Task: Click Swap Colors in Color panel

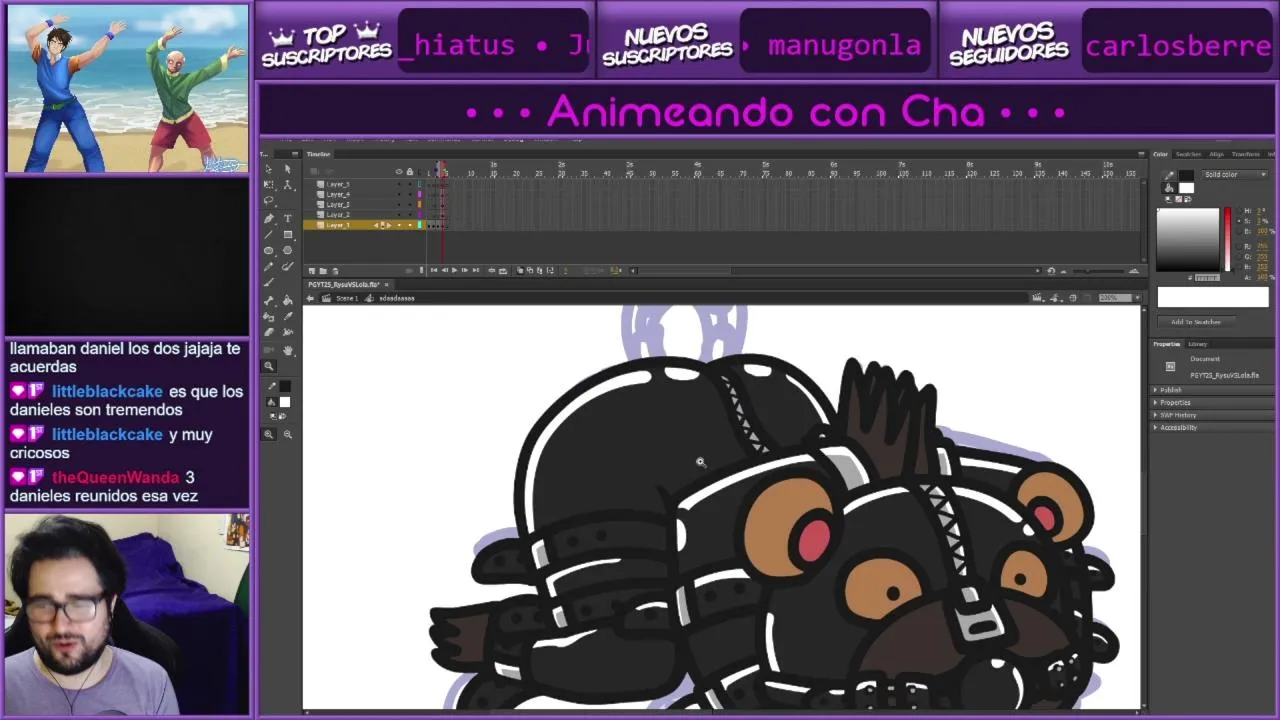Action: pyautogui.click(x=1187, y=199)
